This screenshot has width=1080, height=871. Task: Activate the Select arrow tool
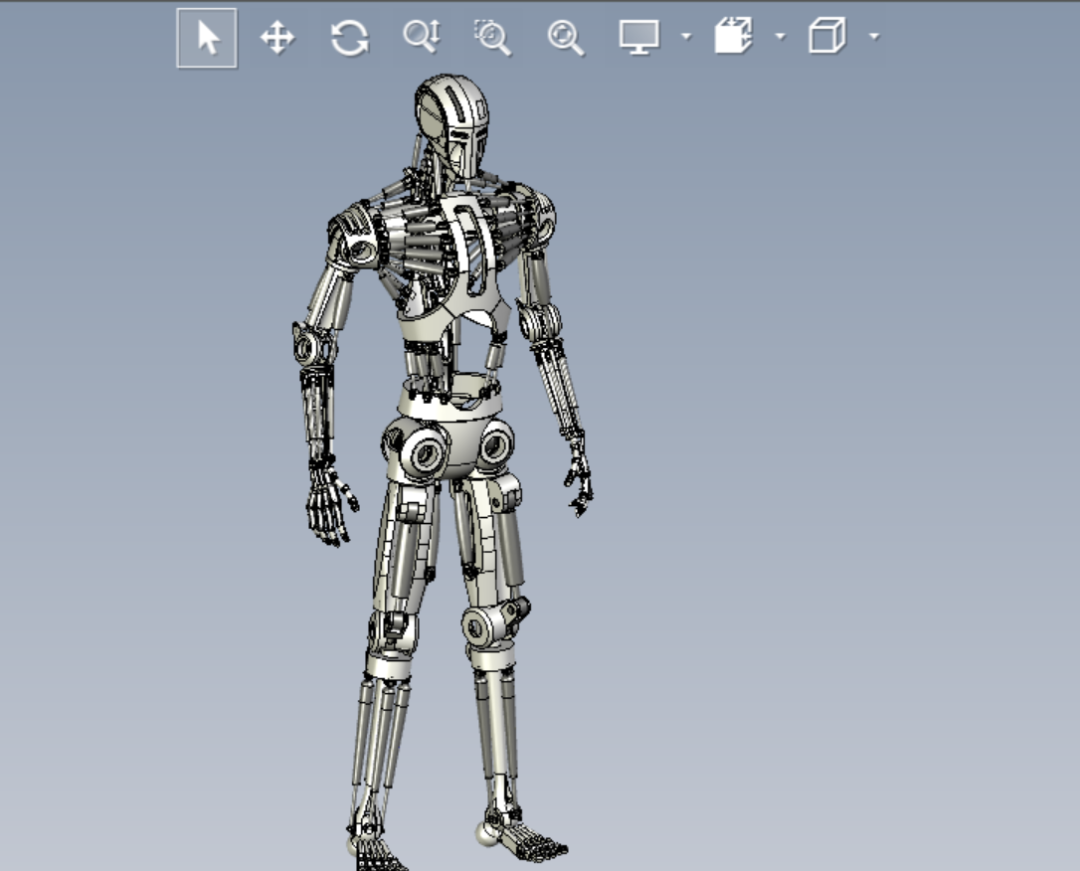click(x=207, y=39)
